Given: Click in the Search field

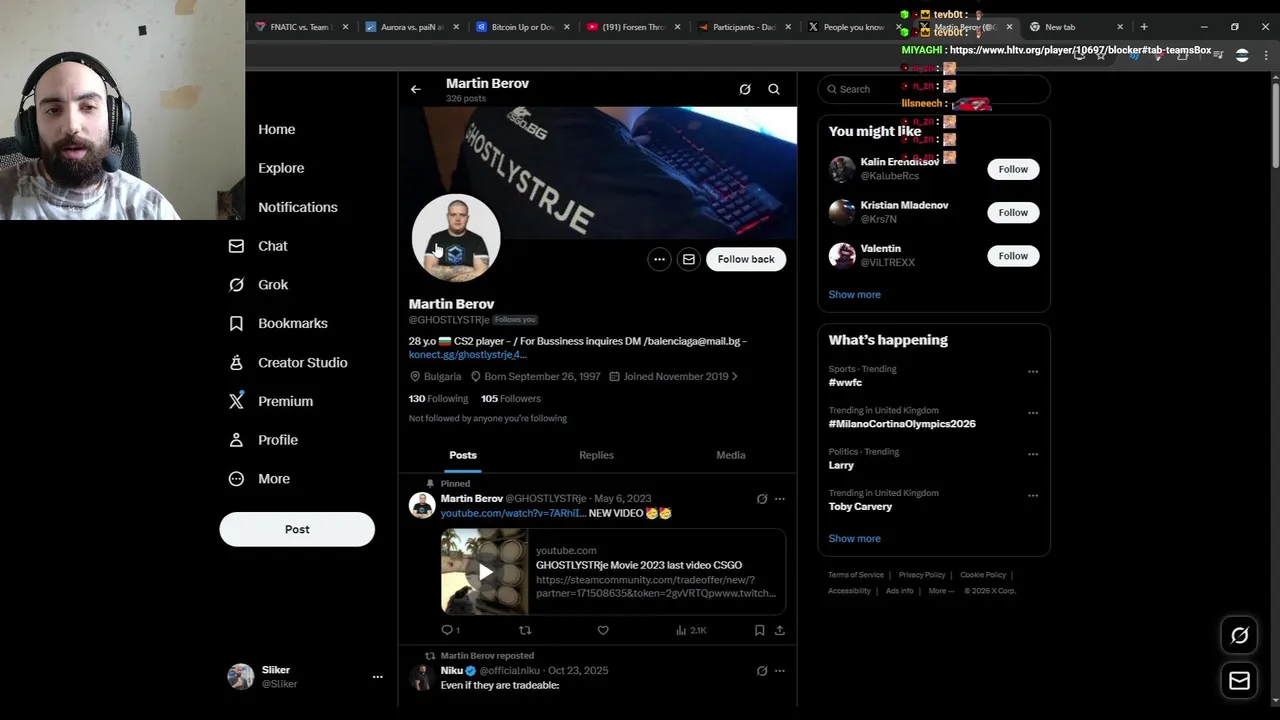Looking at the screenshot, I should coord(934,89).
